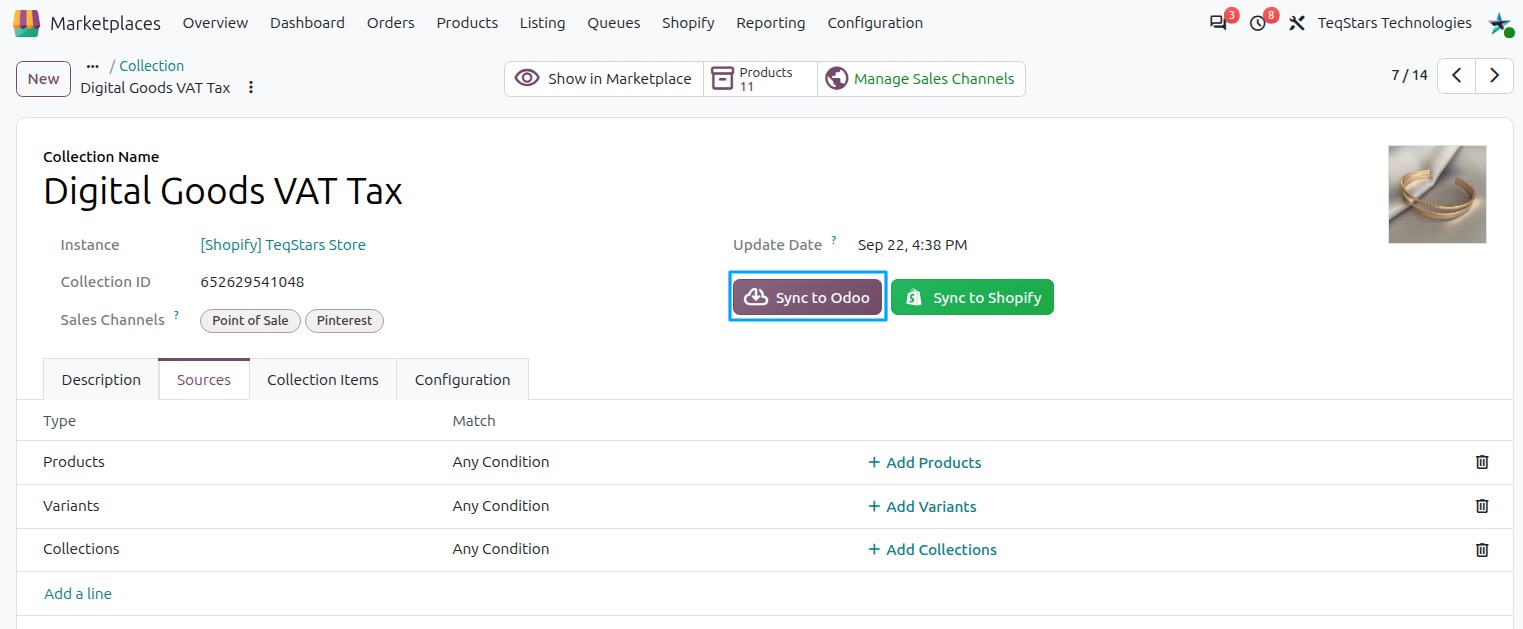Open the [Shopify] TeqStars Store instance link
The image size is (1523, 629).
[283, 245]
